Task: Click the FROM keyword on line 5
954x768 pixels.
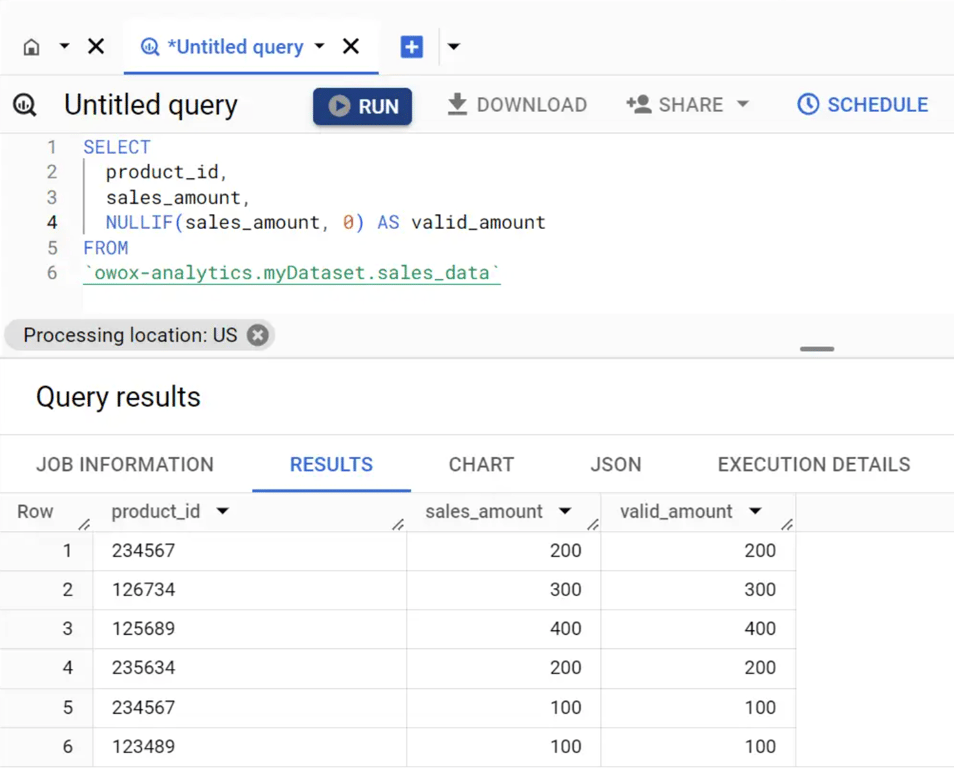Action: pyautogui.click(x=106, y=248)
